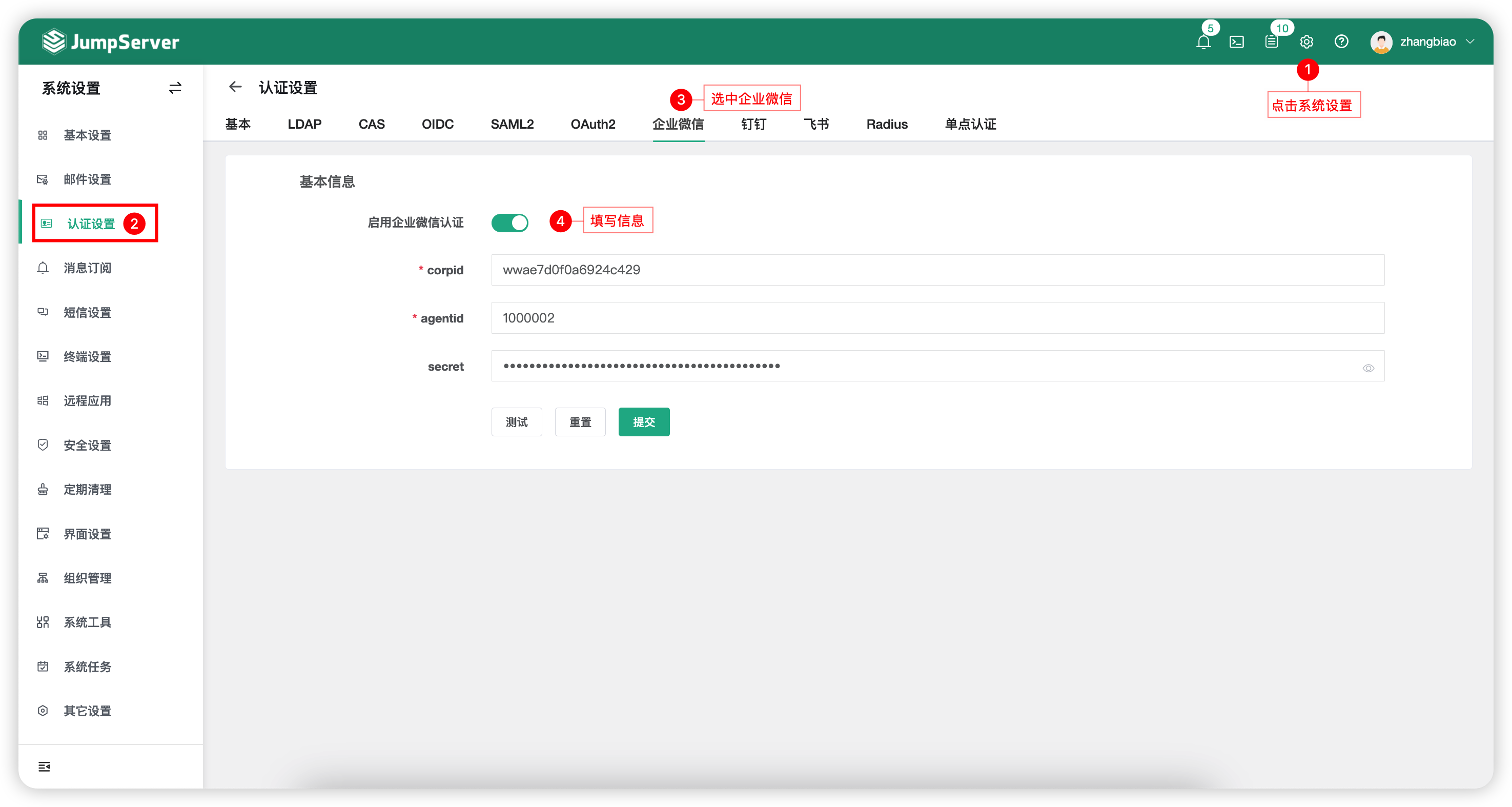Viewport: 1512px width, 807px height.
Task: Switch to the 钉钉 tab
Action: click(x=753, y=124)
